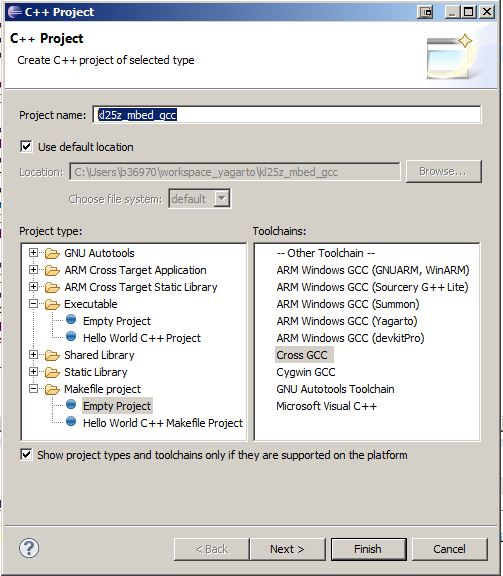The height and width of the screenshot is (576, 503).
Task: Click the GNU Autotools folder icon
Action: coord(52,253)
